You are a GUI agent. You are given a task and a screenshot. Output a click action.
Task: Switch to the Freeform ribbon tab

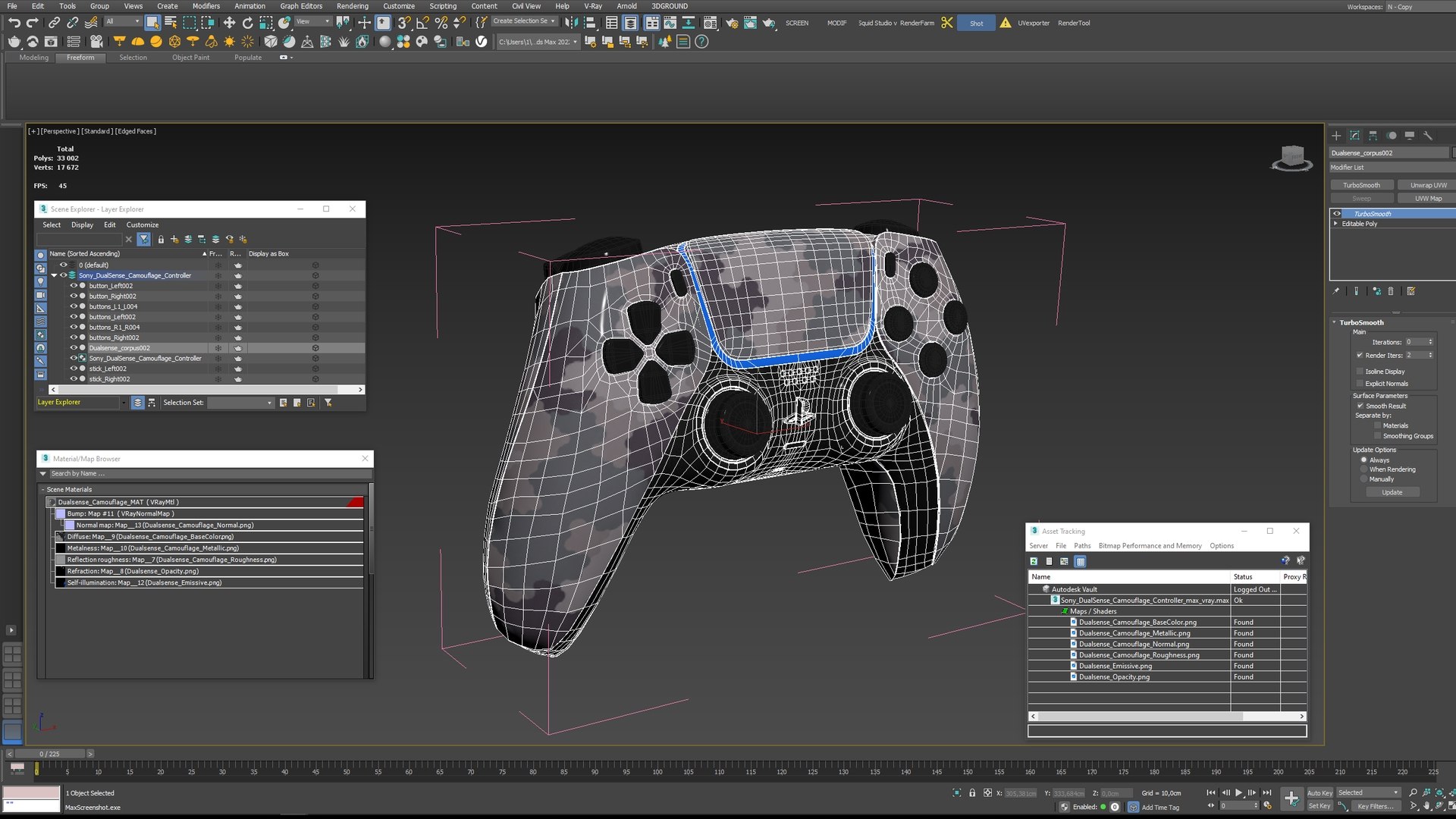(80, 58)
